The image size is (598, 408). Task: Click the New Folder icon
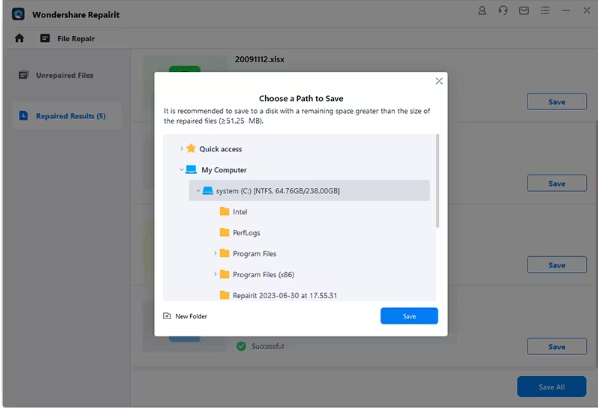(167, 316)
